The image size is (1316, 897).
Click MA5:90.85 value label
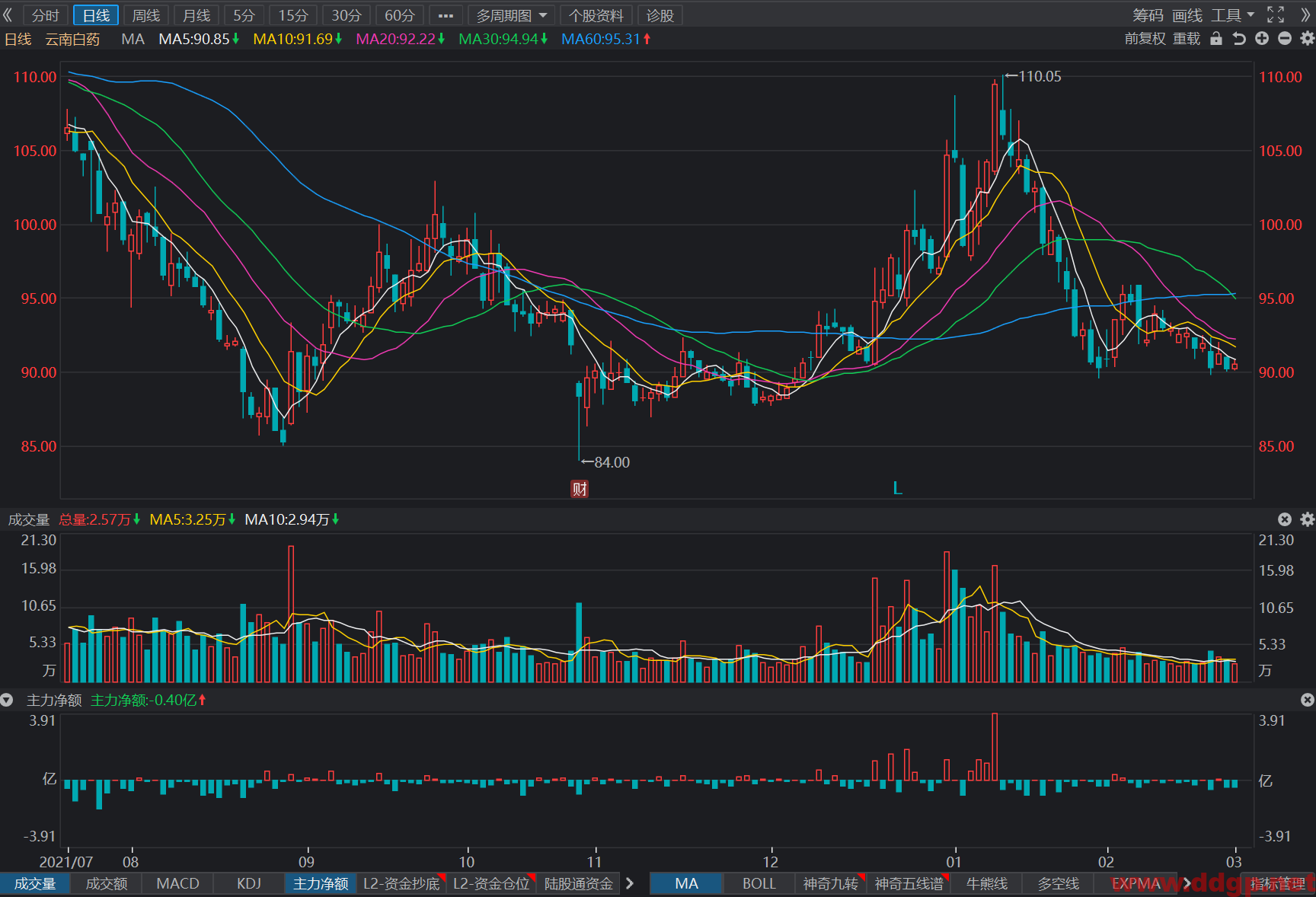click(x=198, y=39)
